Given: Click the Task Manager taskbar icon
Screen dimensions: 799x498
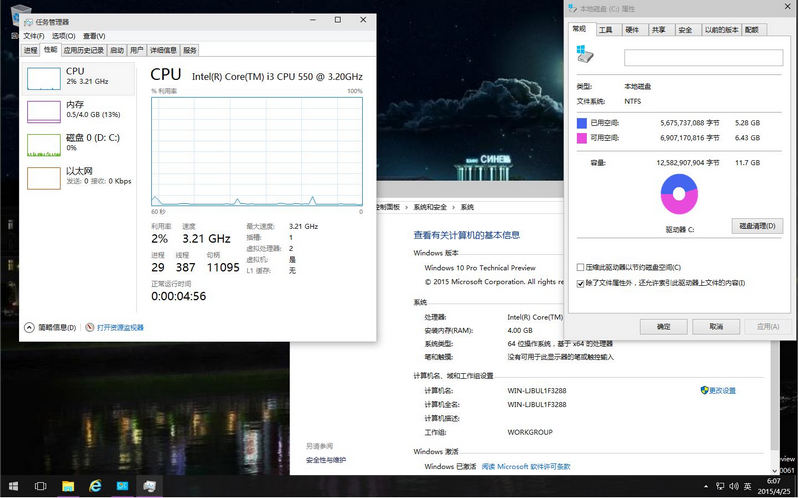Looking at the screenshot, I should click(x=149, y=486).
